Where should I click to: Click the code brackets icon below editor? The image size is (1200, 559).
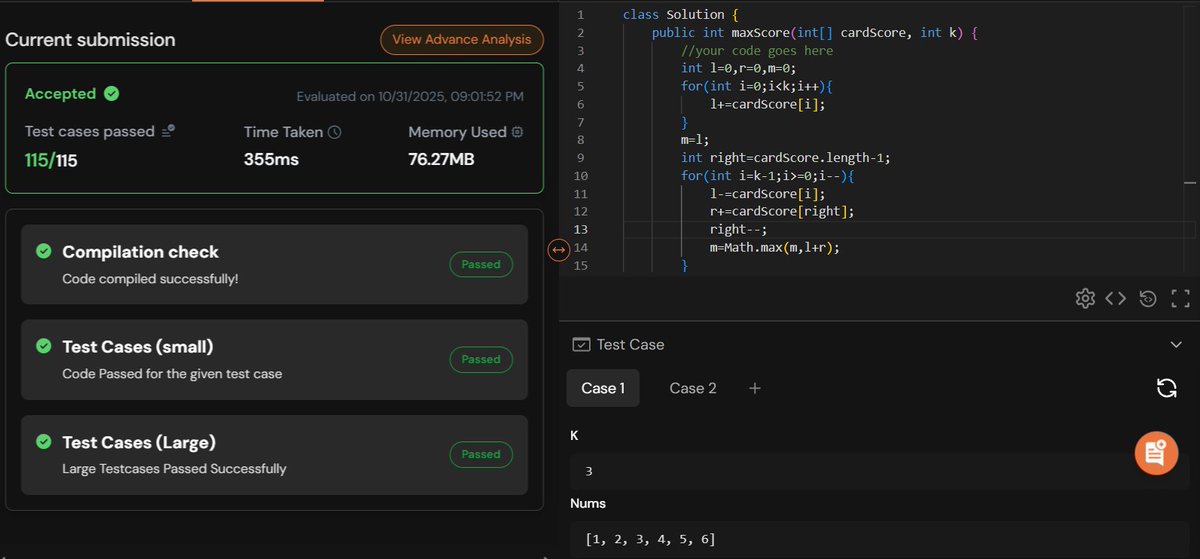coord(1116,298)
